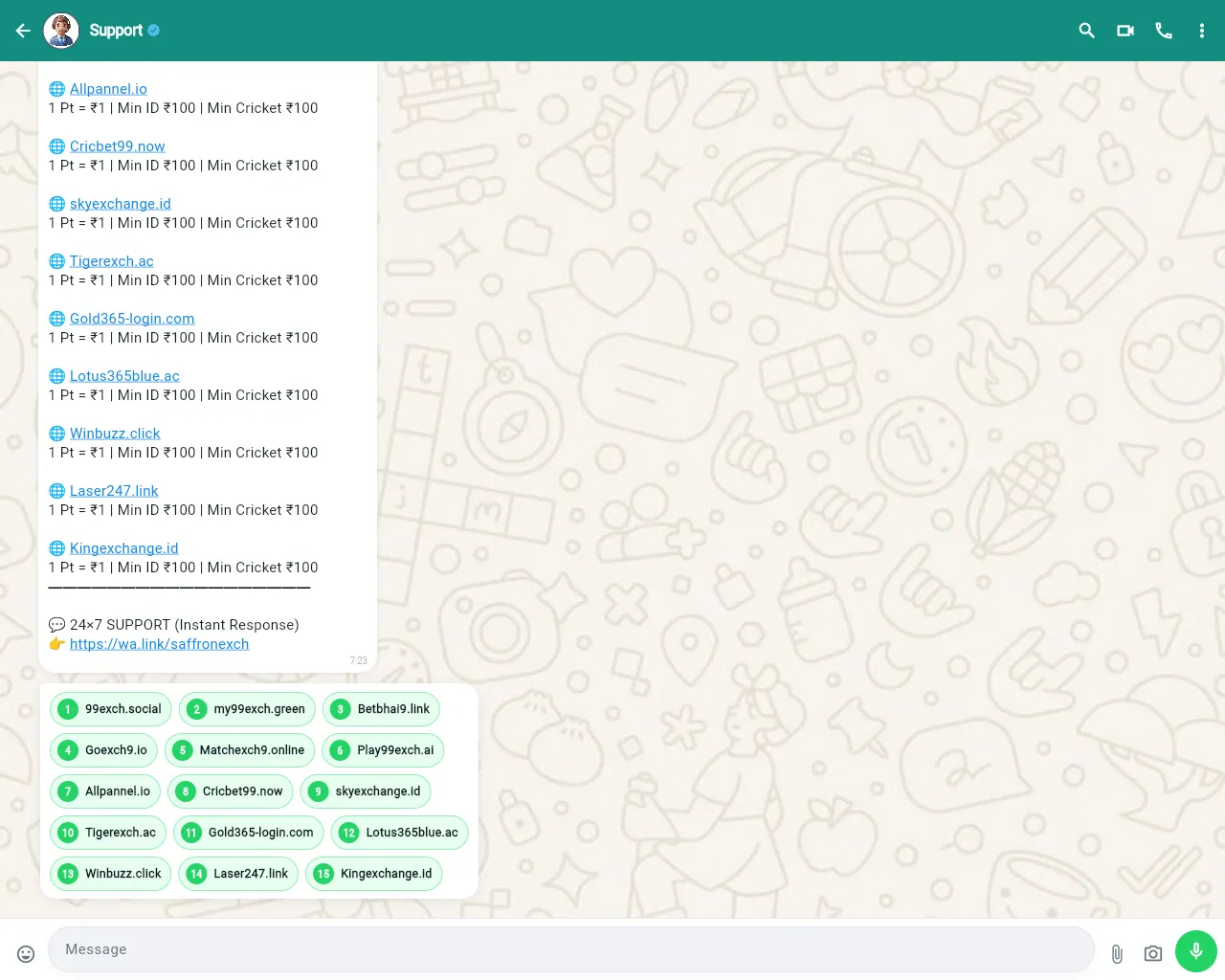Click the verified badge beside Support

[x=154, y=31]
